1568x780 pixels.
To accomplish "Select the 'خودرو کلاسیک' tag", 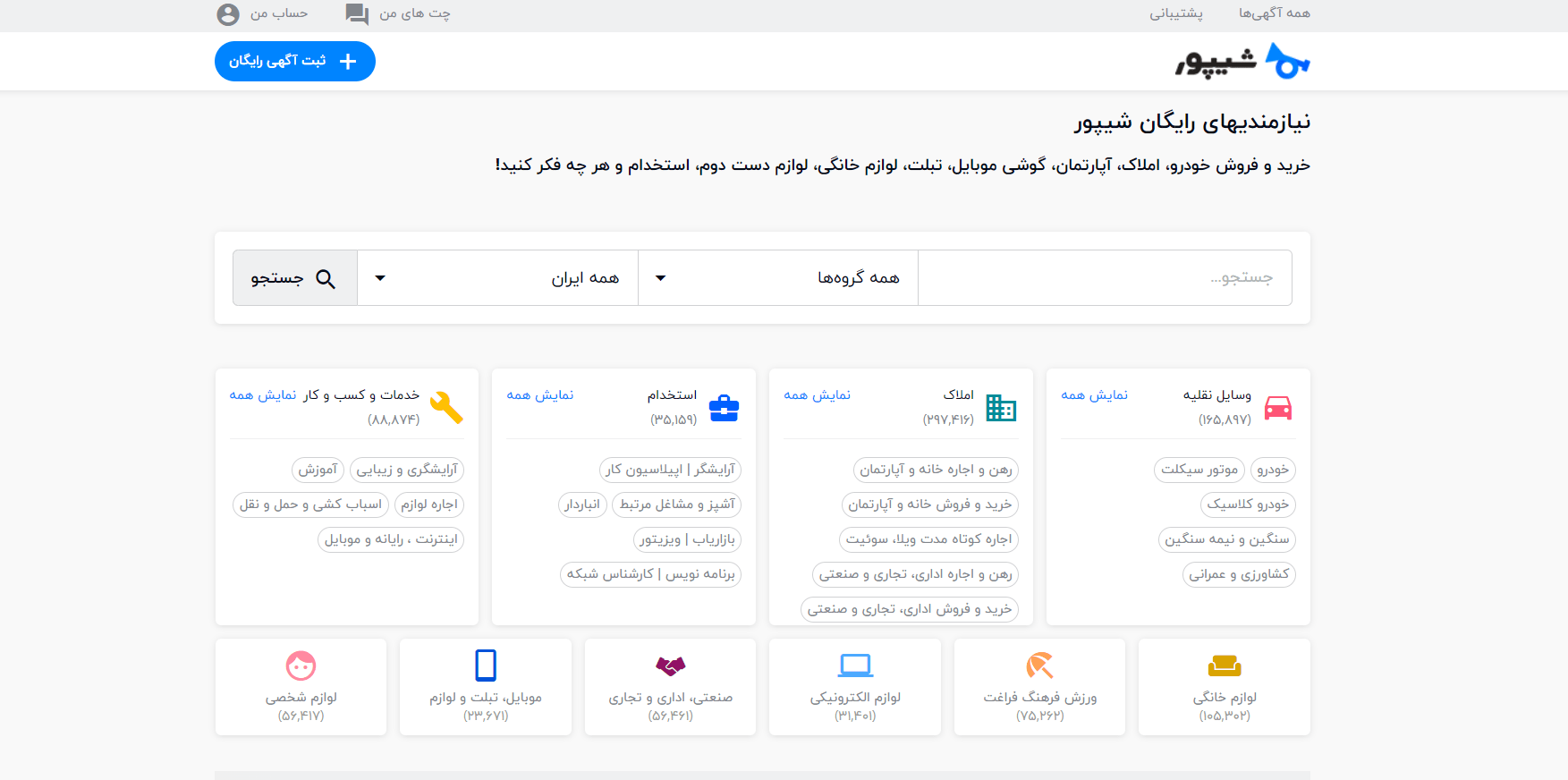I will pos(1247,504).
